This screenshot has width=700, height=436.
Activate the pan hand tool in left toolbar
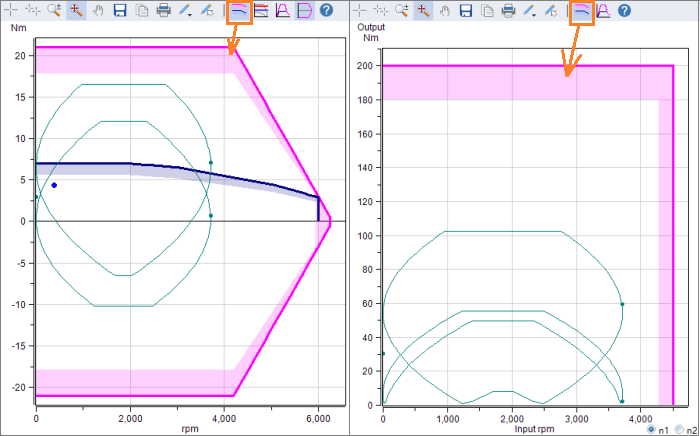point(98,11)
